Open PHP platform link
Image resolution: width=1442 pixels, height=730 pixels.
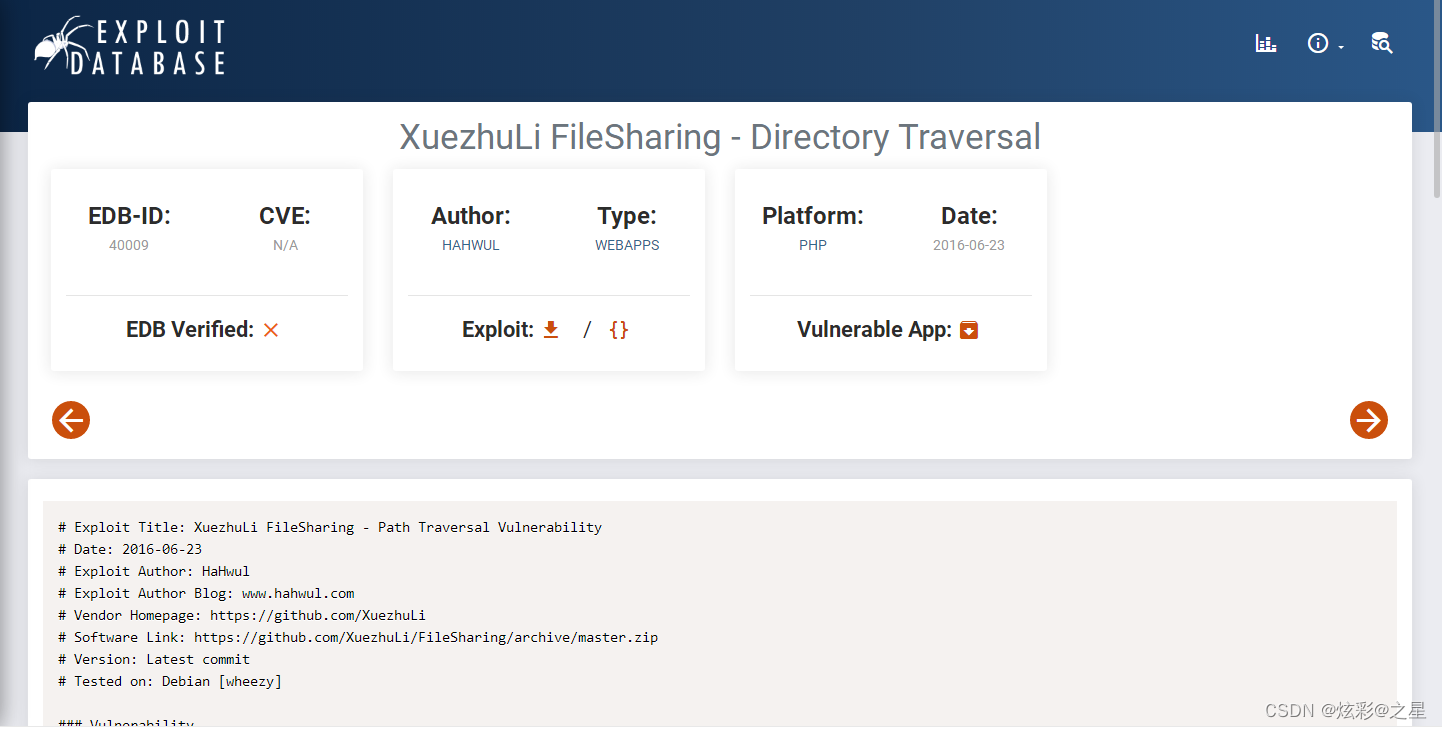pyautogui.click(x=813, y=245)
